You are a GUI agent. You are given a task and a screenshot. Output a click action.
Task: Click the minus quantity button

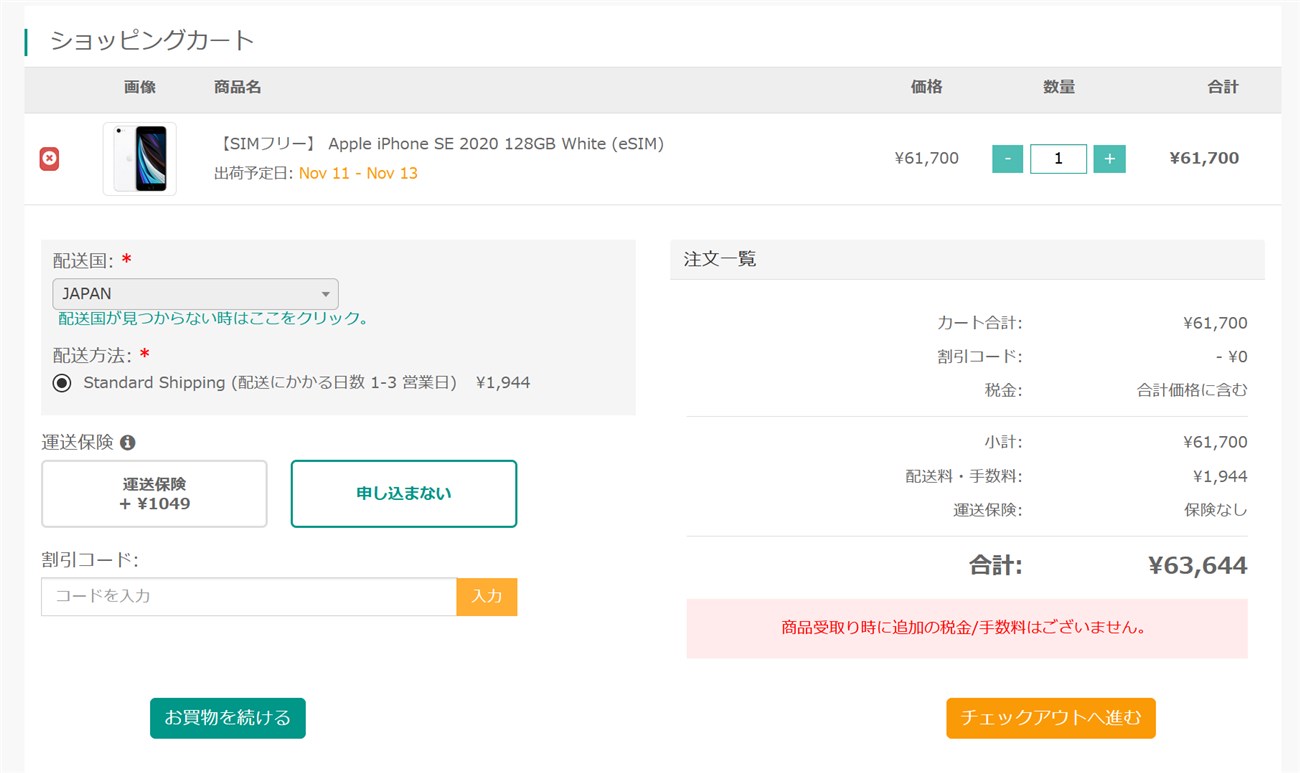tap(1007, 159)
